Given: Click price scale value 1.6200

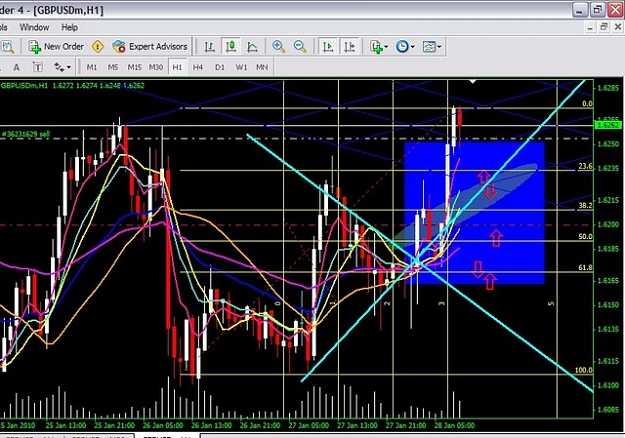Looking at the screenshot, I should coord(609,224).
